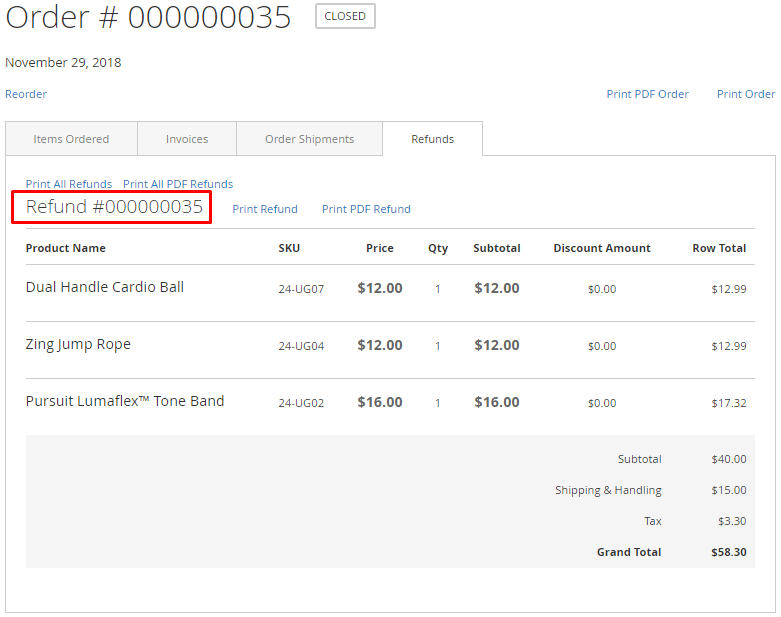
Task: Select the Zing Jump Rope product name
Action: (x=78, y=344)
